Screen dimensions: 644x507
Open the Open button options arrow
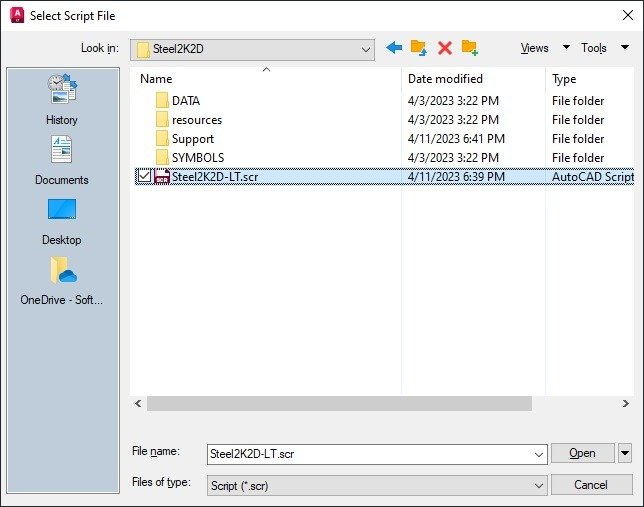625,453
